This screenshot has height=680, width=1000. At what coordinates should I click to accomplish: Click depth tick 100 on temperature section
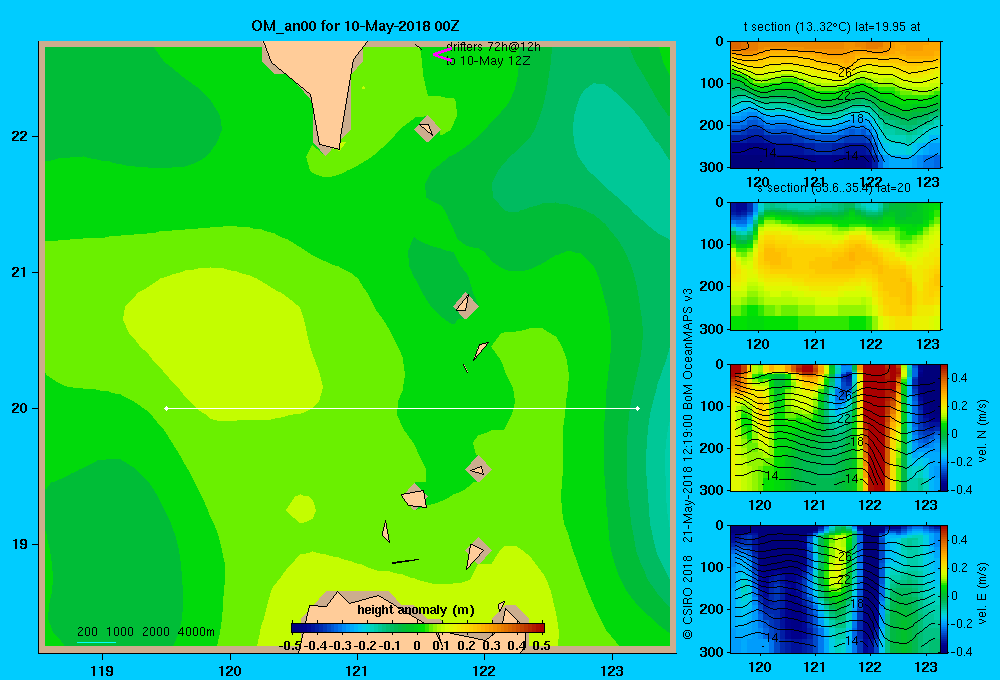pos(712,83)
